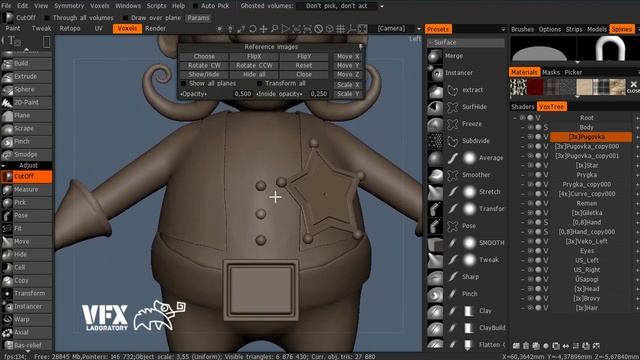Toggle visibility of [1x]Hair layer
Viewport: 640px width, 360px height.
click(530, 308)
